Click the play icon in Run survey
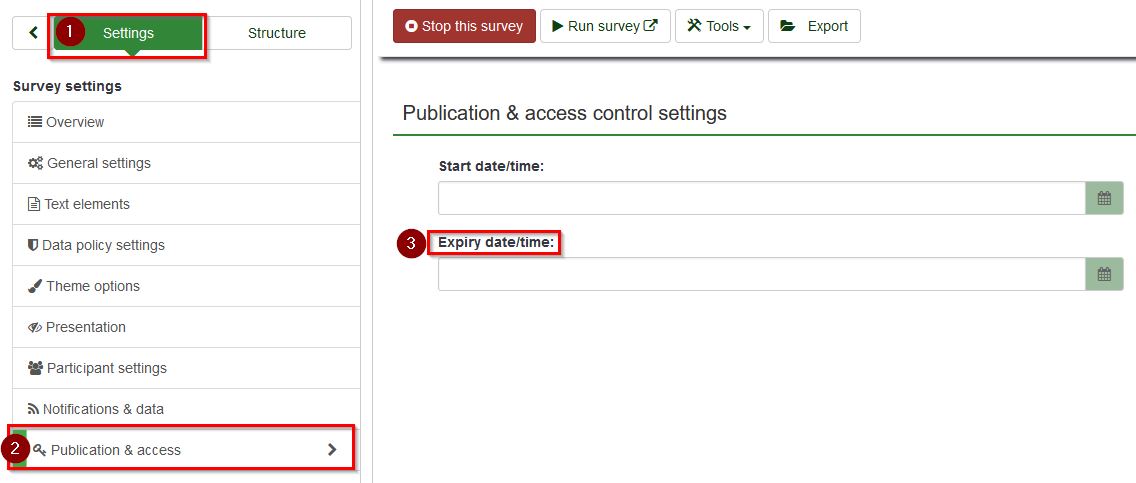Viewport: 1136px width, 483px height. tap(557, 26)
